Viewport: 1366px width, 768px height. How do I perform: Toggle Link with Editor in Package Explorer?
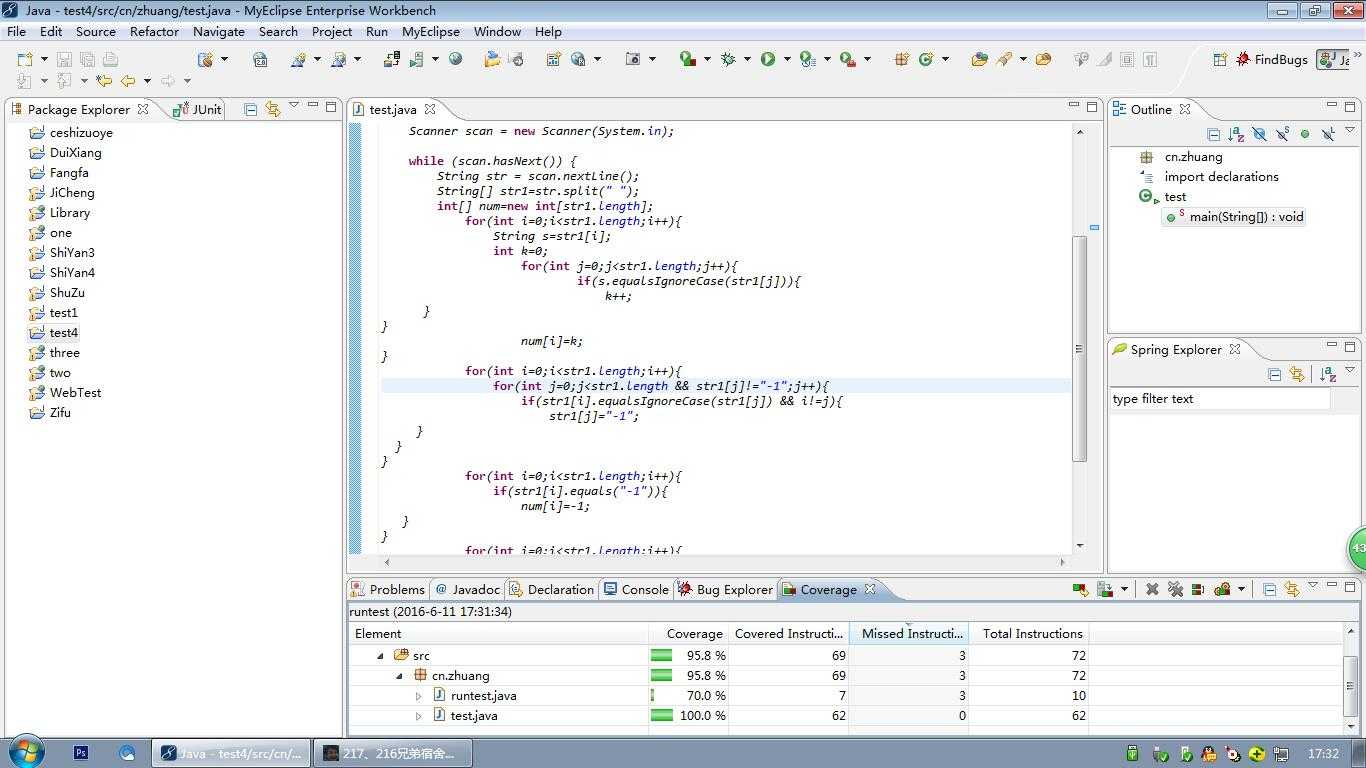[272, 109]
